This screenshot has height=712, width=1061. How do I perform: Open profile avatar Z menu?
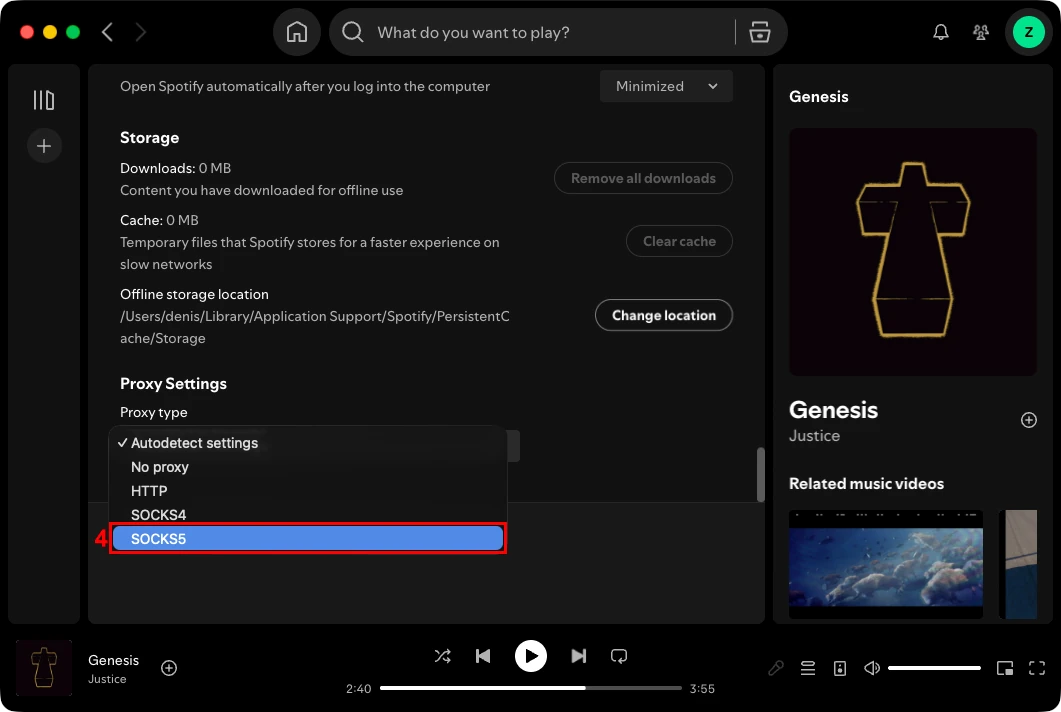click(x=1029, y=32)
